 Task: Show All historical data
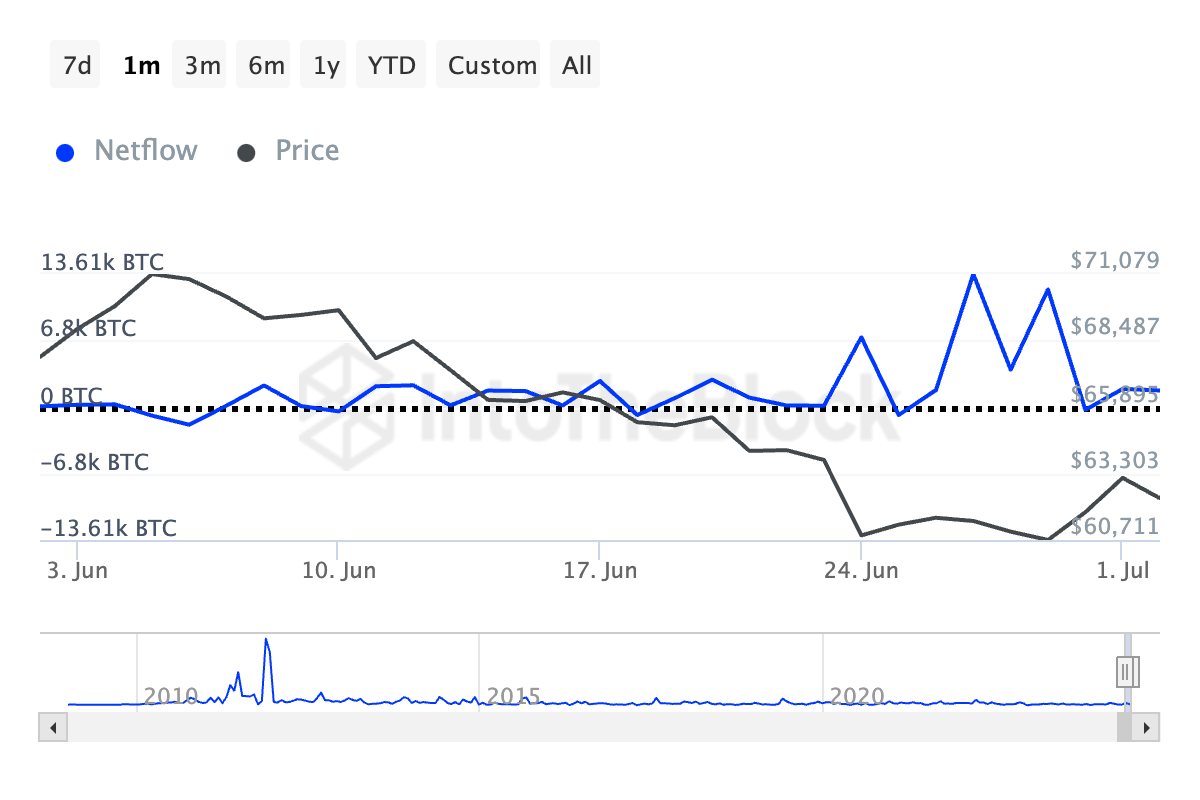pos(577,66)
